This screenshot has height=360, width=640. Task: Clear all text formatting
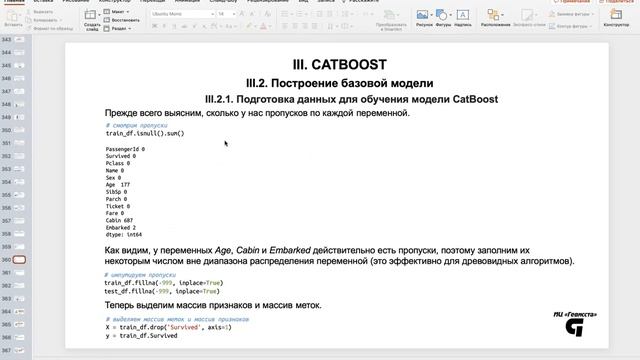pos(267,14)
